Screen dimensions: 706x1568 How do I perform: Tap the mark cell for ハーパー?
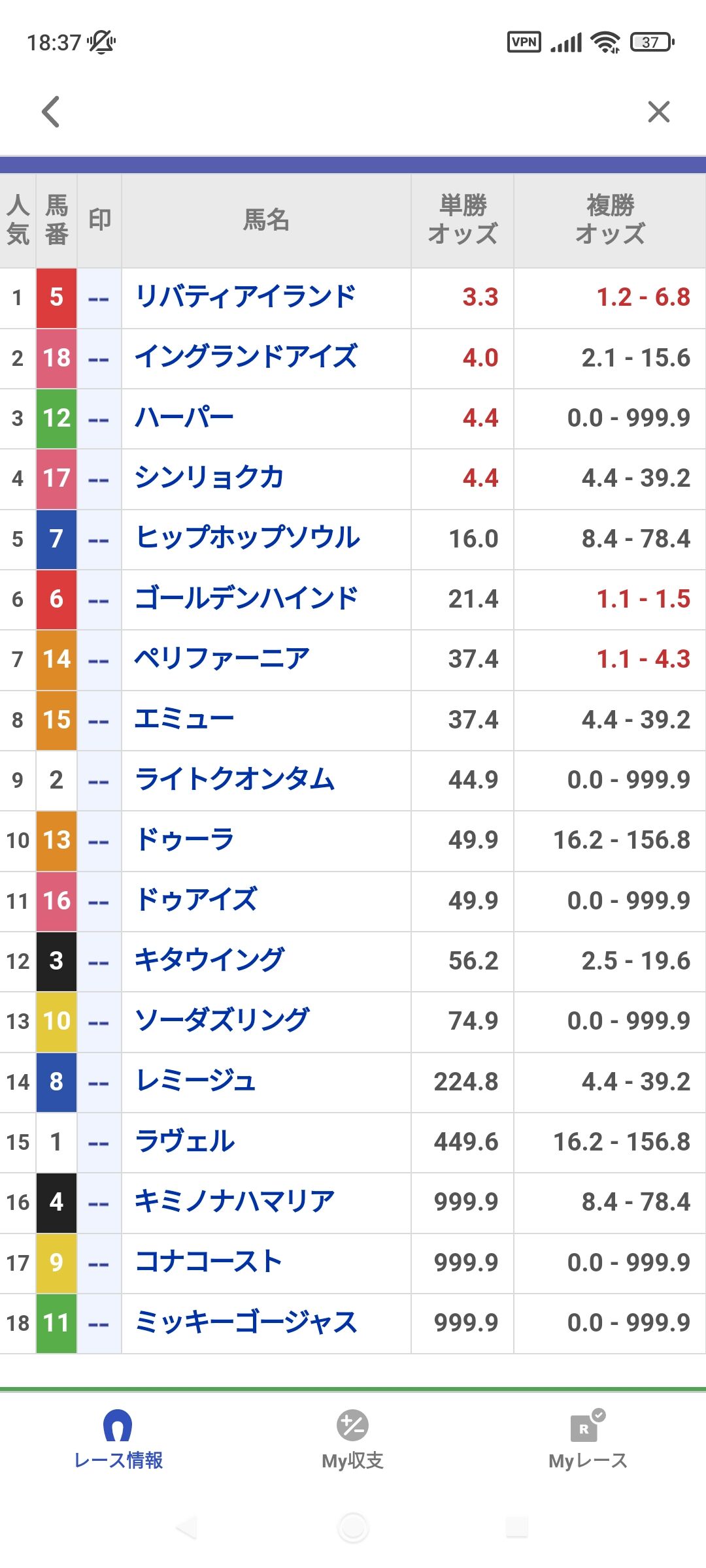[x=99, y=418]
